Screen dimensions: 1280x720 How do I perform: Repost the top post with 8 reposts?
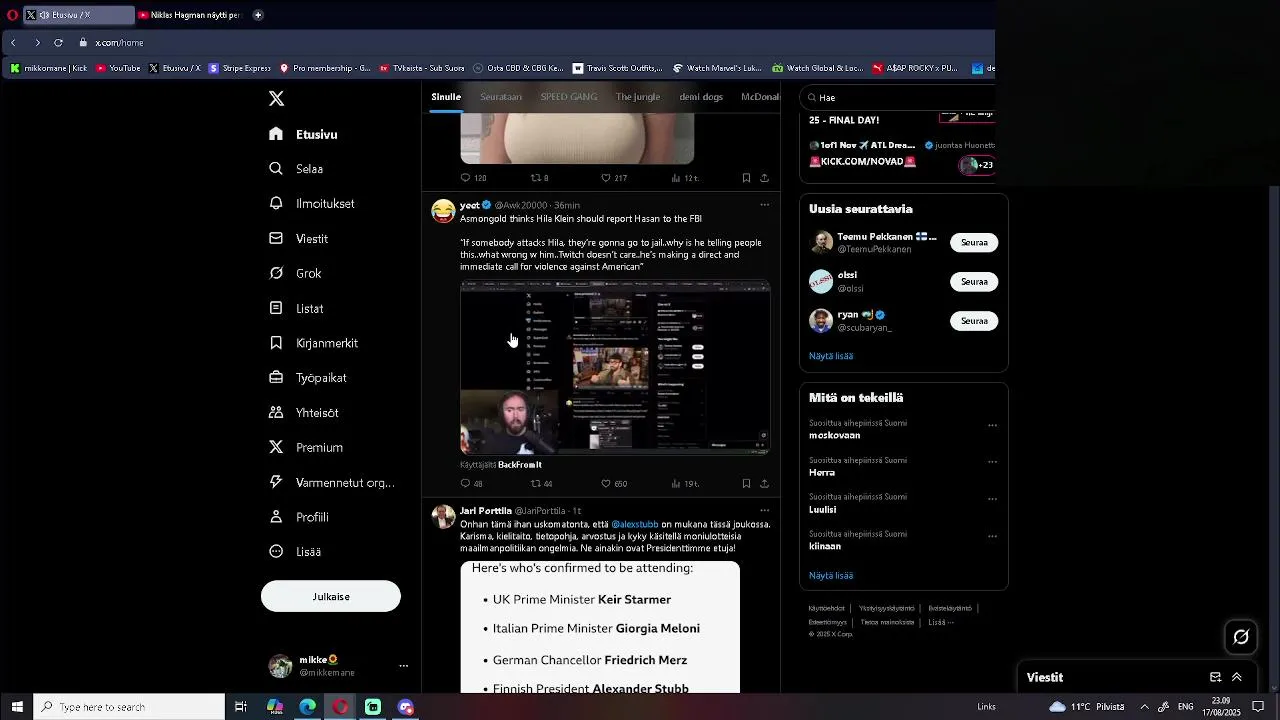click(x=536, y=178)
